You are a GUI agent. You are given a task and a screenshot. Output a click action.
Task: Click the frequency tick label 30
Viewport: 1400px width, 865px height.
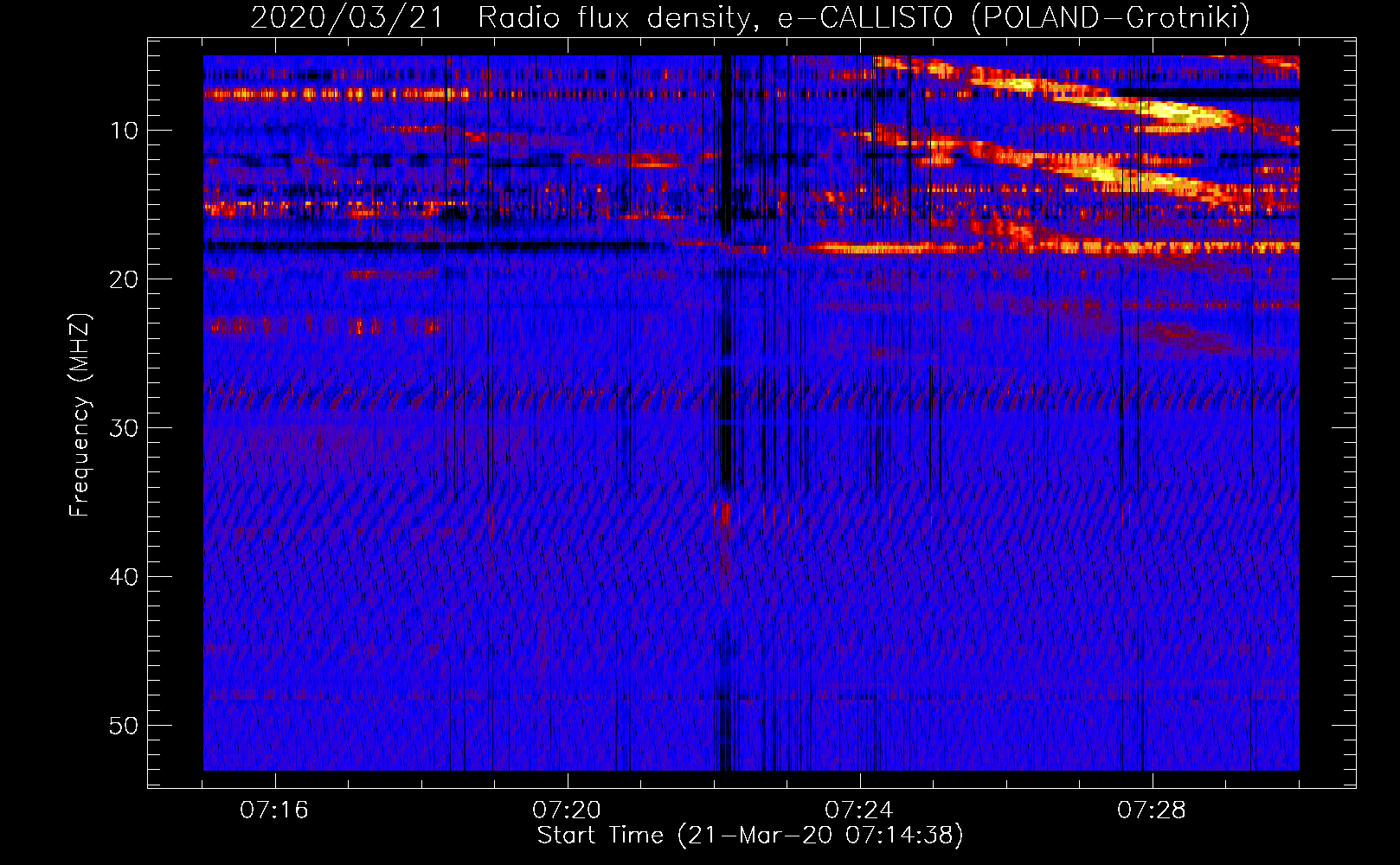(125, 428)
